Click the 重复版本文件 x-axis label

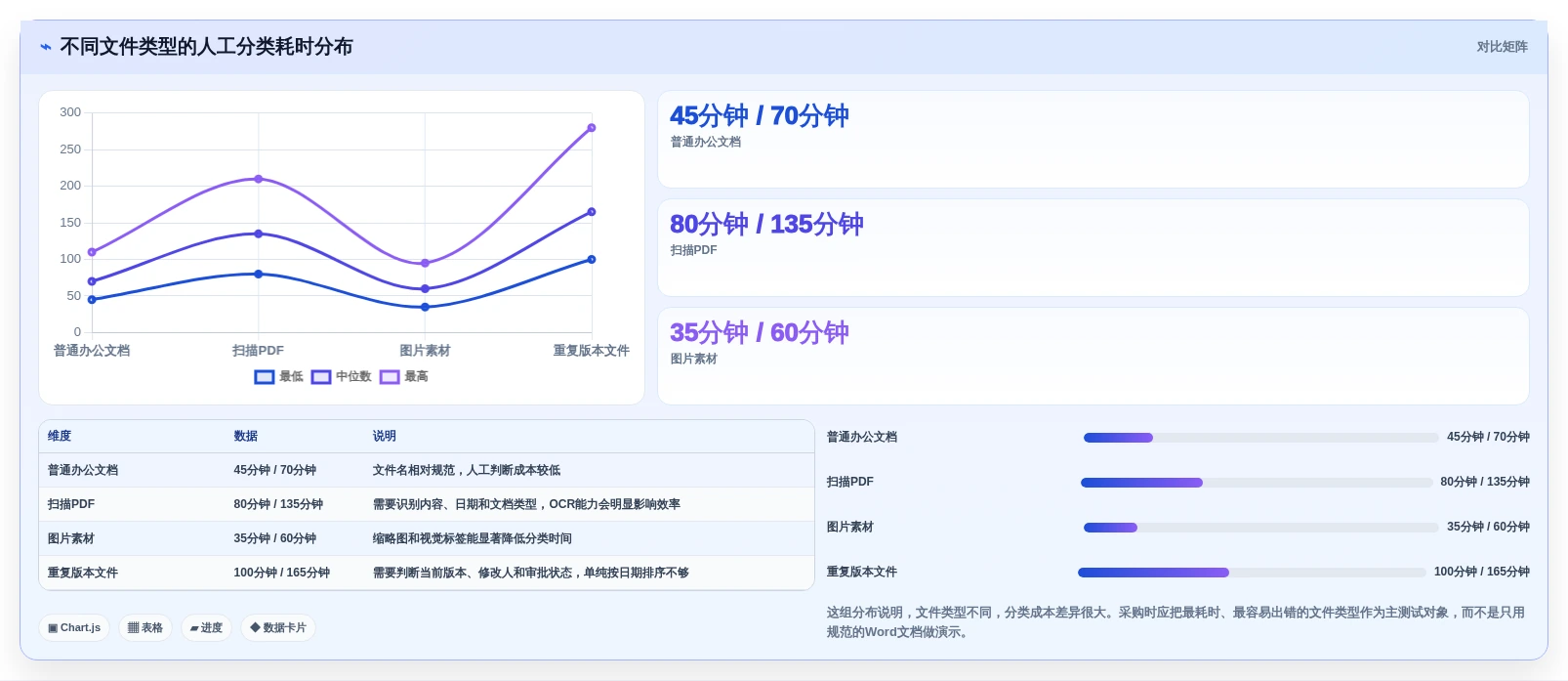(x=592, y=351)
